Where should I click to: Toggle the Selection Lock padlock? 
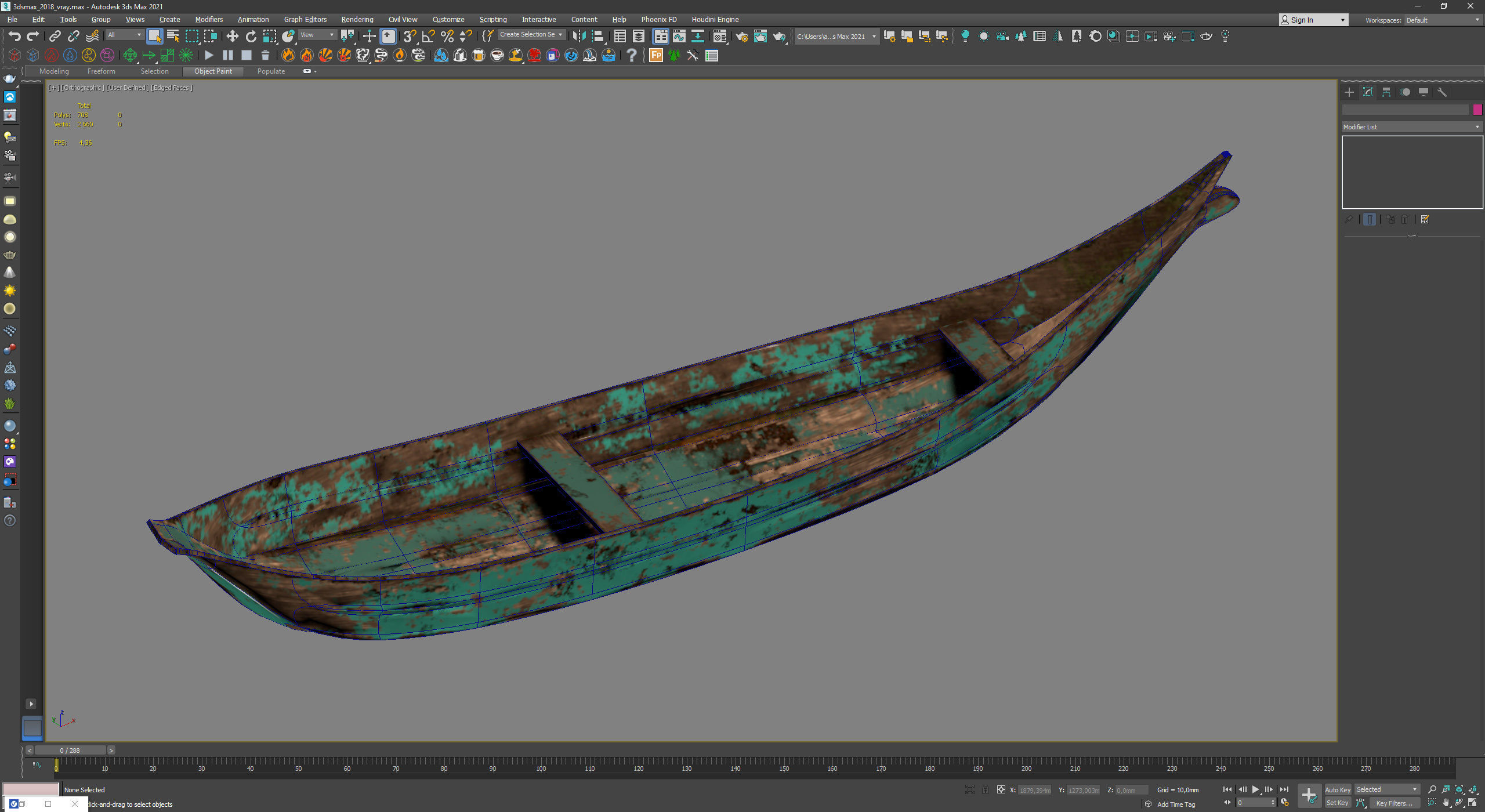coord(985,789)
